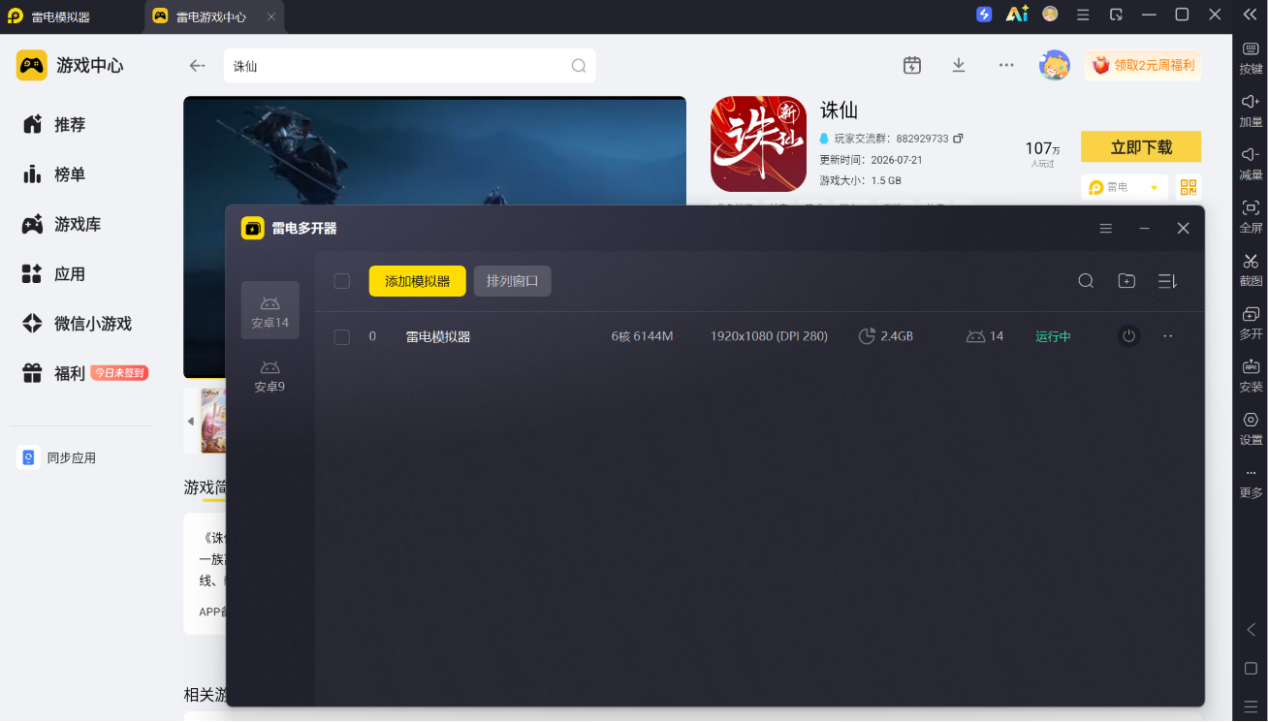Image resolution: width=1268 pixels, height=722 pixels.
Task: Open 按键 key mapping tool
Action: click(1251, 58)
